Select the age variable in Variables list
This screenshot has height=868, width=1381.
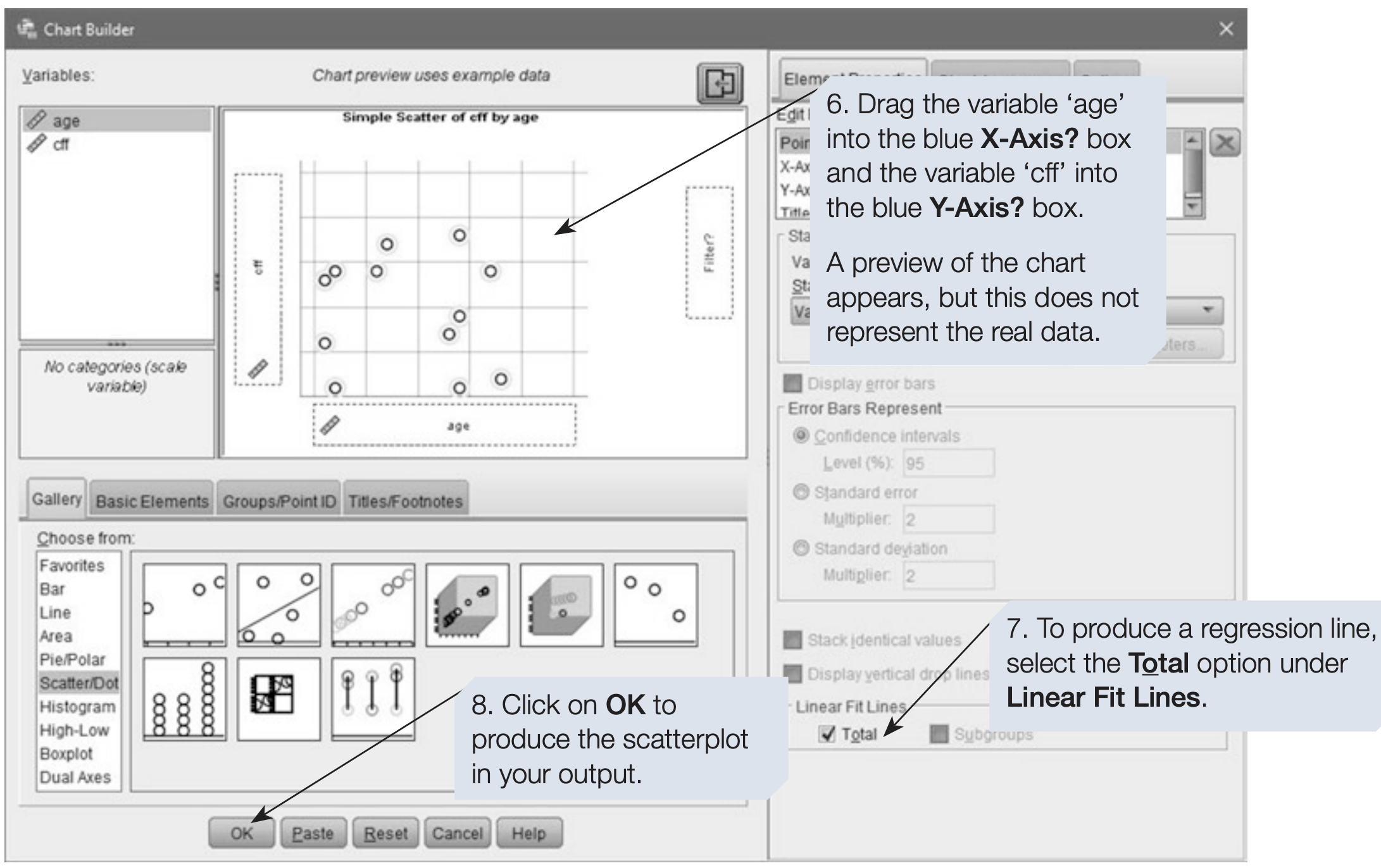[x=66, y=120]
